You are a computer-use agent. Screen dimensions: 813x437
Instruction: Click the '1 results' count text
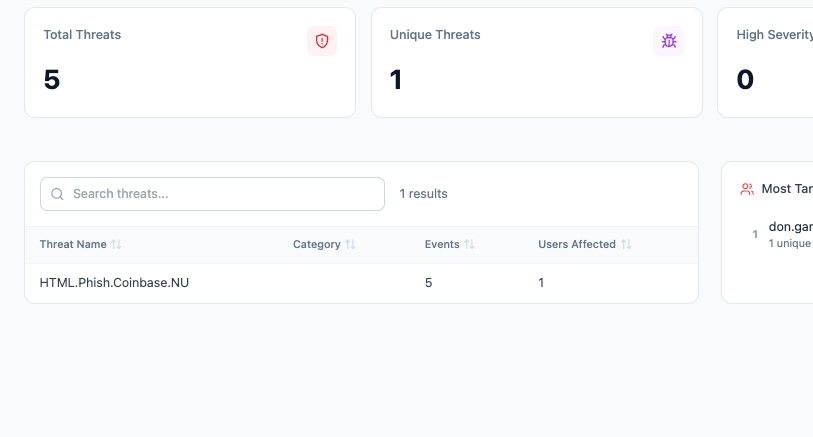click(423, 194)
